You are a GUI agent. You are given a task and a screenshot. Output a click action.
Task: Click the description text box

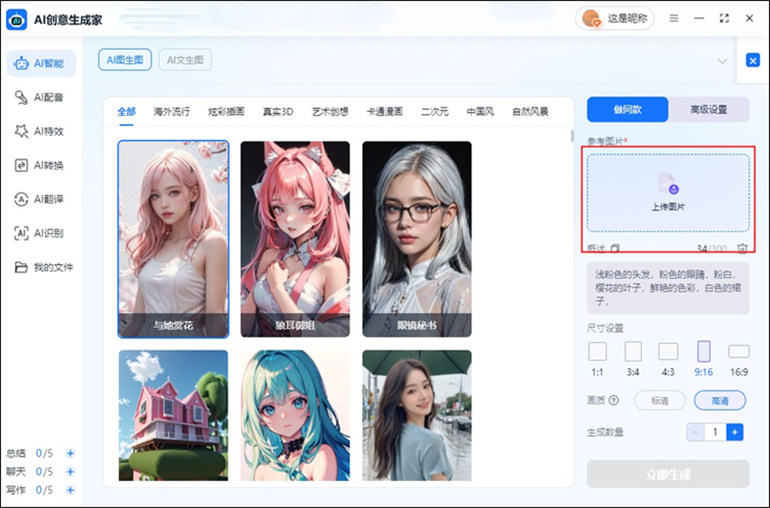point(668,288)
